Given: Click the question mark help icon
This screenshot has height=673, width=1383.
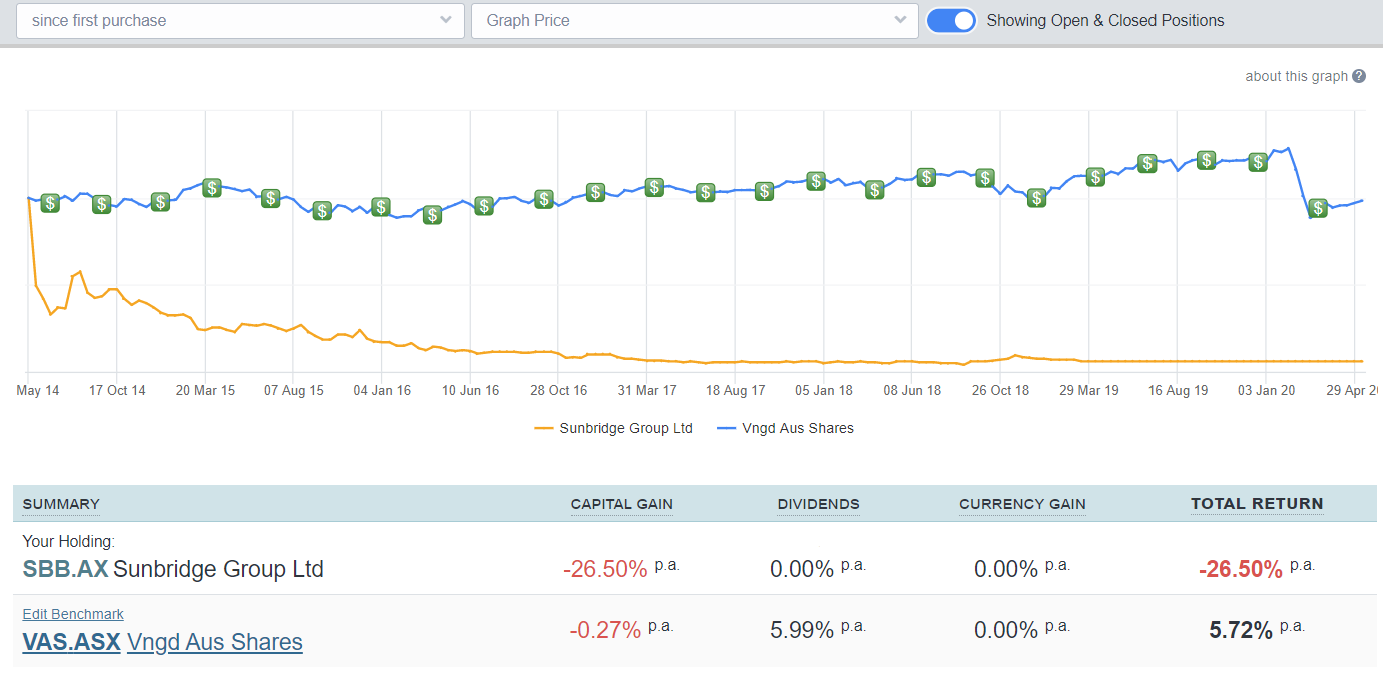Looking at the screenshot, I should coord(1359,76).
